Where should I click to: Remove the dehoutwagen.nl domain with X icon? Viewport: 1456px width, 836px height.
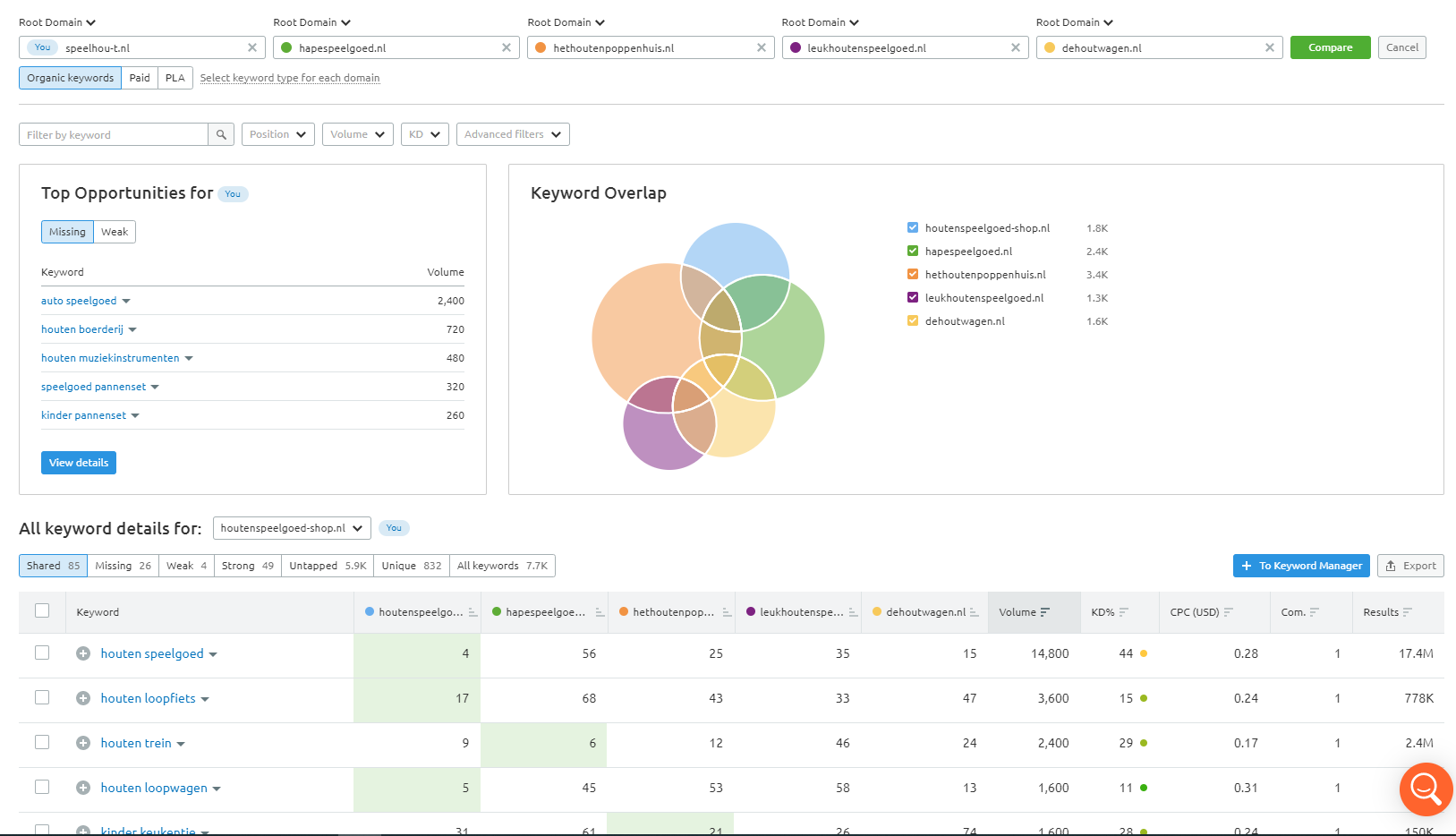[x=1269, y=47]
